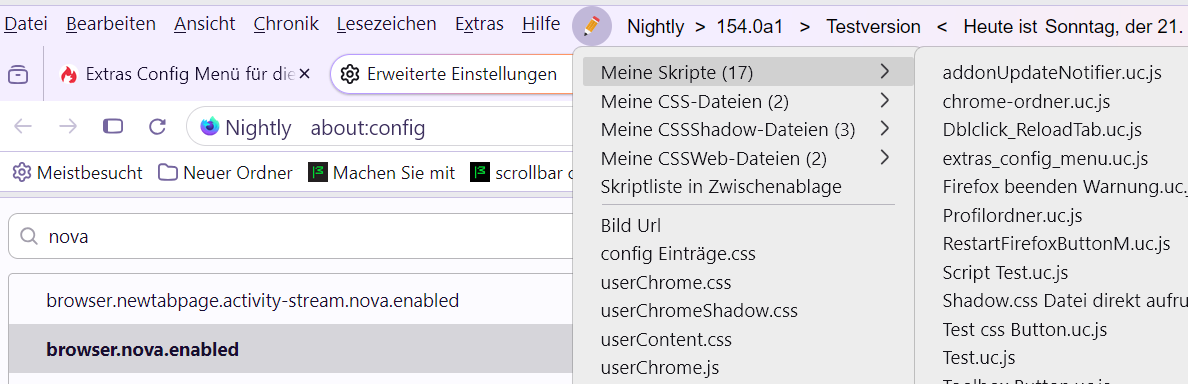Expand Meine Skripte (17) submenu arrow

pyautogui.click(x=884, y=71)
